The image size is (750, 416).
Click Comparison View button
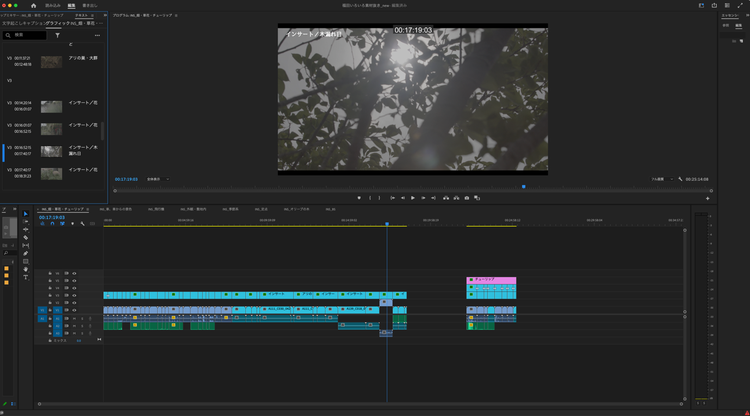coord(477,198)
